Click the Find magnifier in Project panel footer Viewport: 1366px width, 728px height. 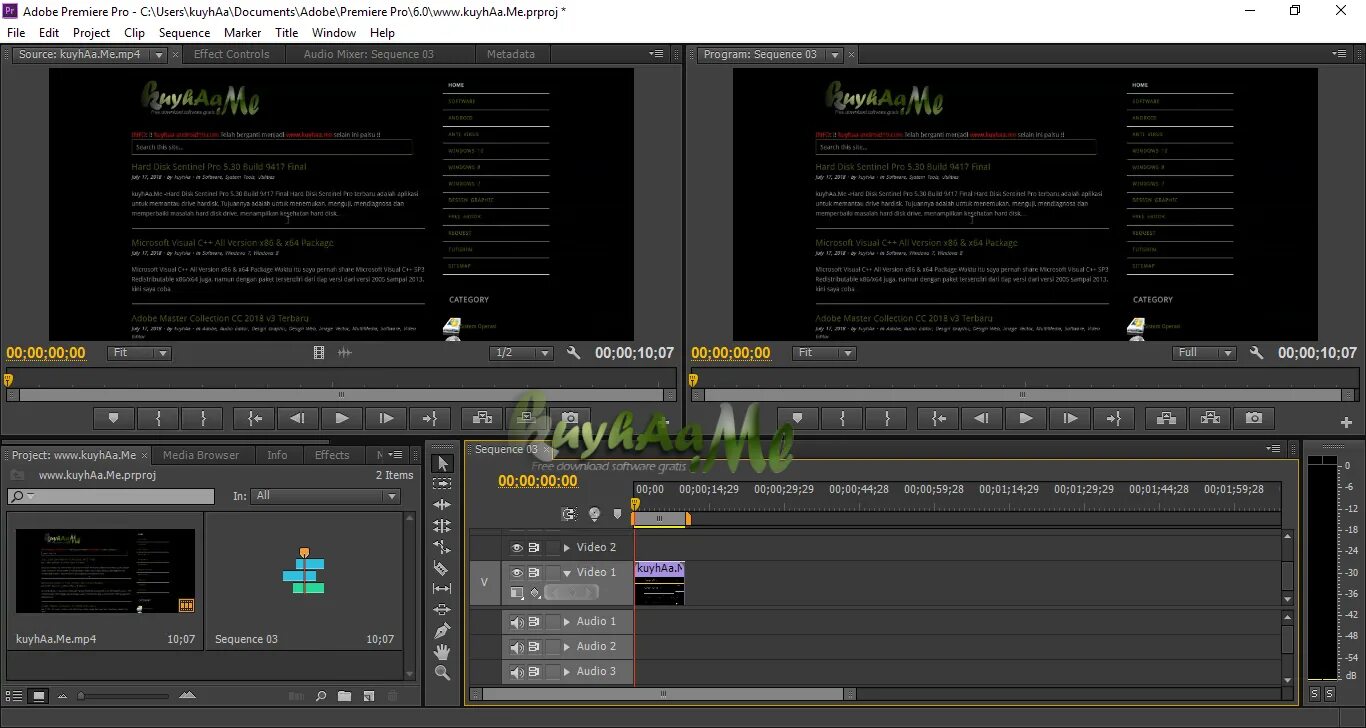tap(321, 695)
